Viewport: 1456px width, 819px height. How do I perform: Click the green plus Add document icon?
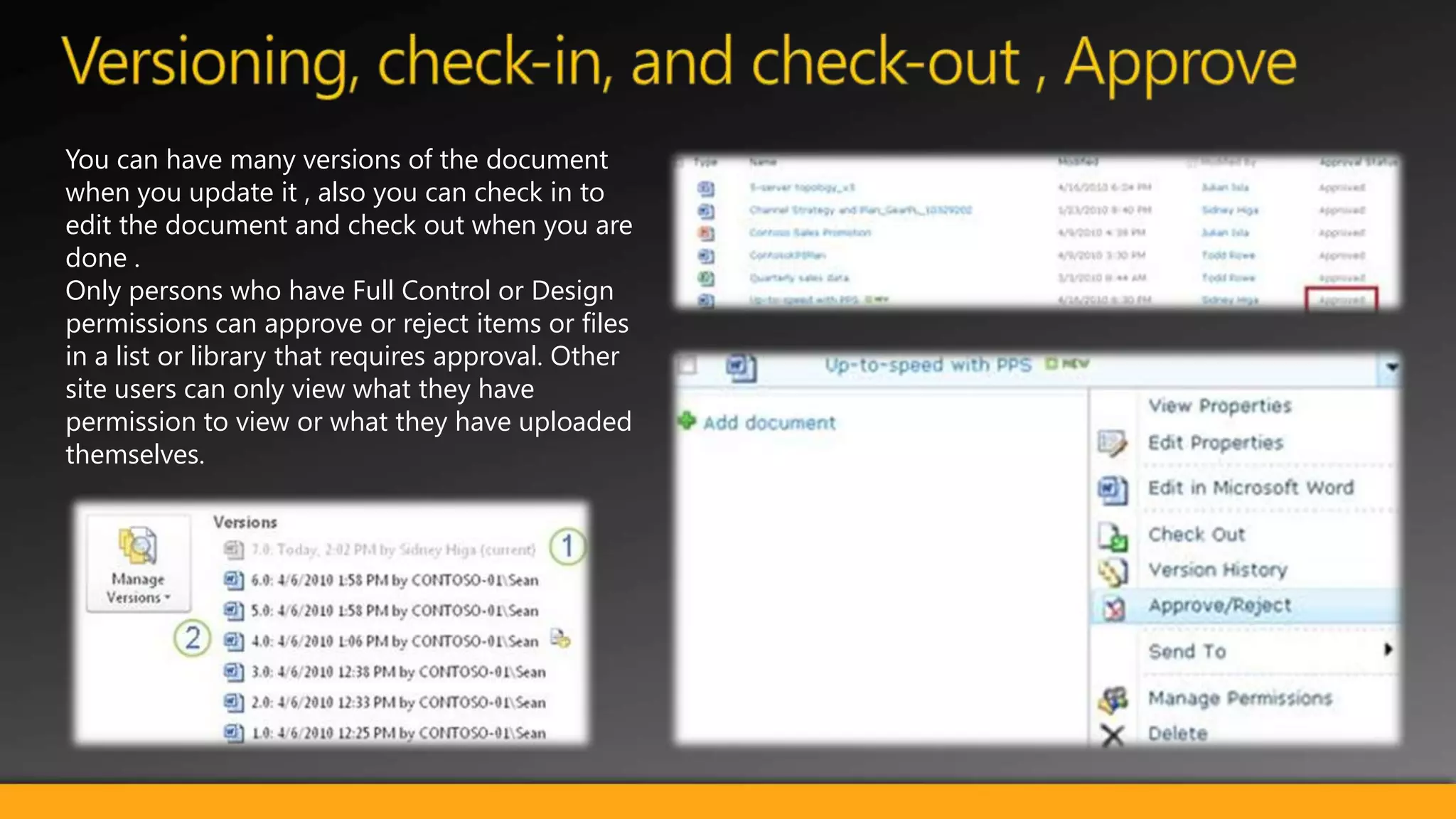coord(687,421)
